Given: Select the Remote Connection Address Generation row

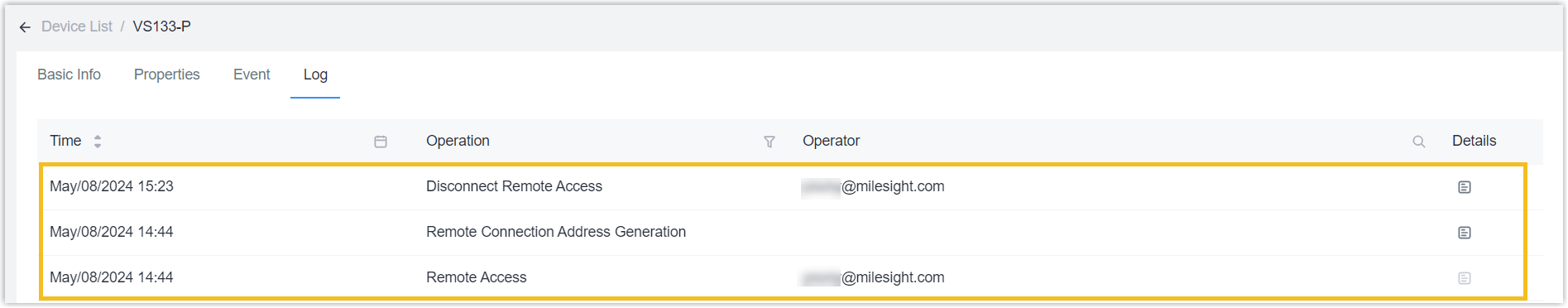Looking at the screenshot, I should 782,233.
